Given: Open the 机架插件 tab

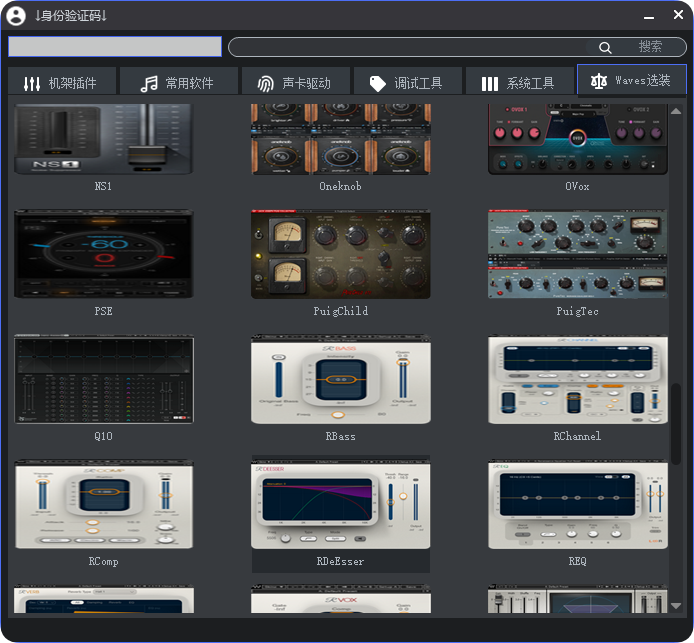Looking at the screenshot, I should 62,81.
